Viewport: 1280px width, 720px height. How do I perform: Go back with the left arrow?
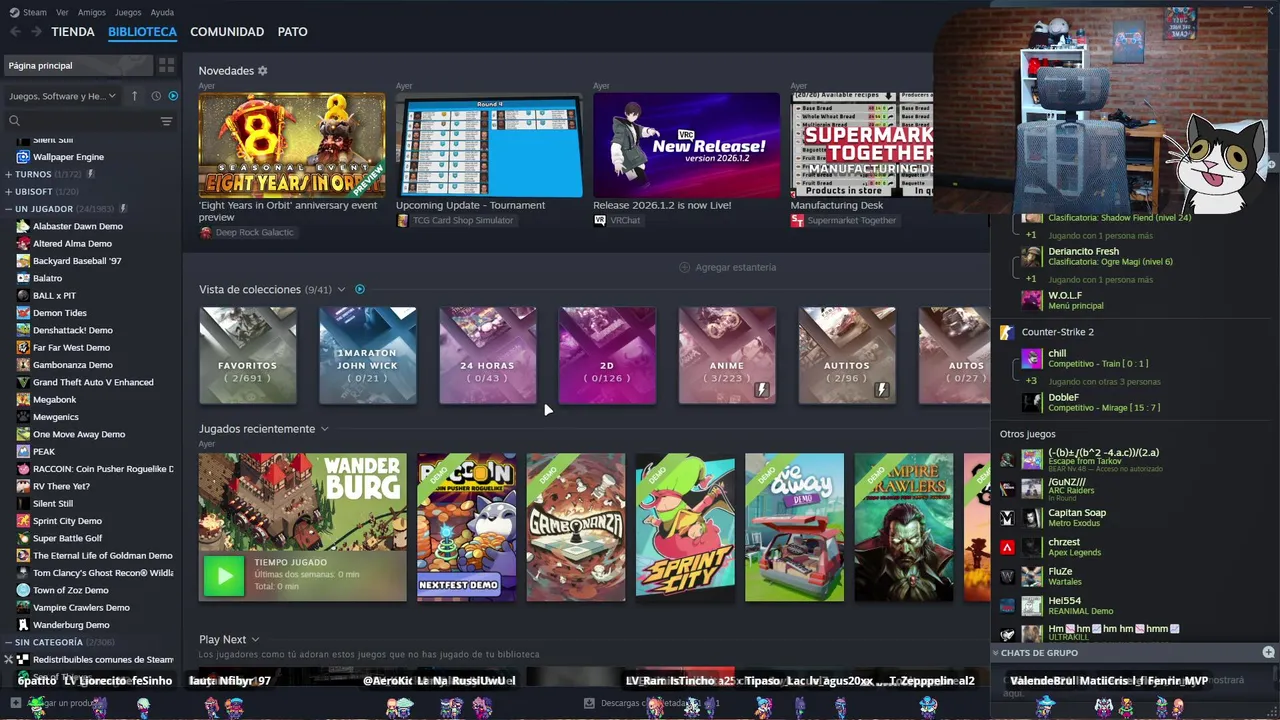tap(14, 32)
